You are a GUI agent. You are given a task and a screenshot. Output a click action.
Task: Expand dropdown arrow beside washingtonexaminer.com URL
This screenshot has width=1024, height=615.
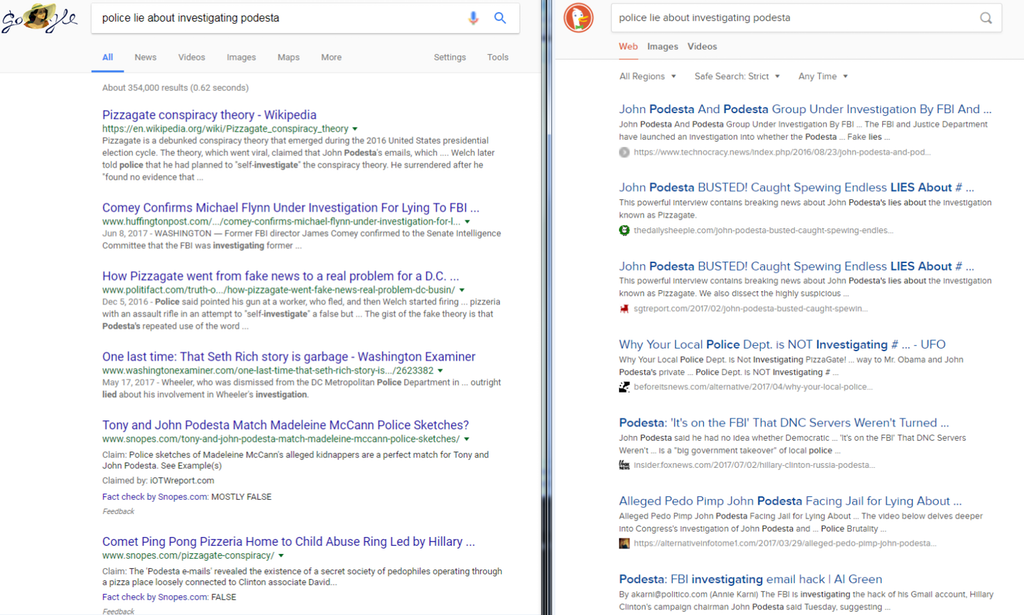tap(440, 371)
